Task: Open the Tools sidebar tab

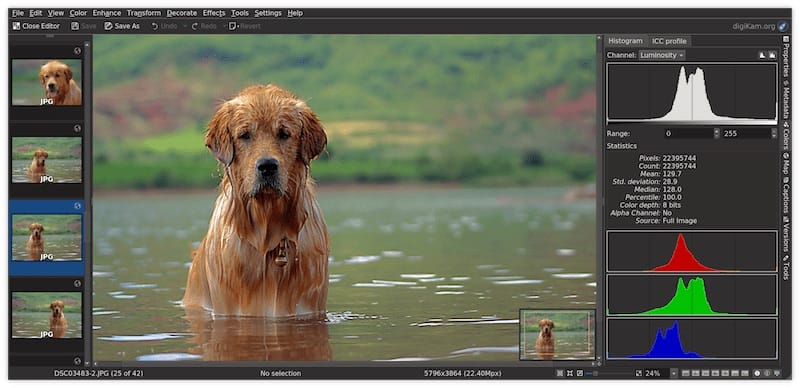Action: pos(786,267)
